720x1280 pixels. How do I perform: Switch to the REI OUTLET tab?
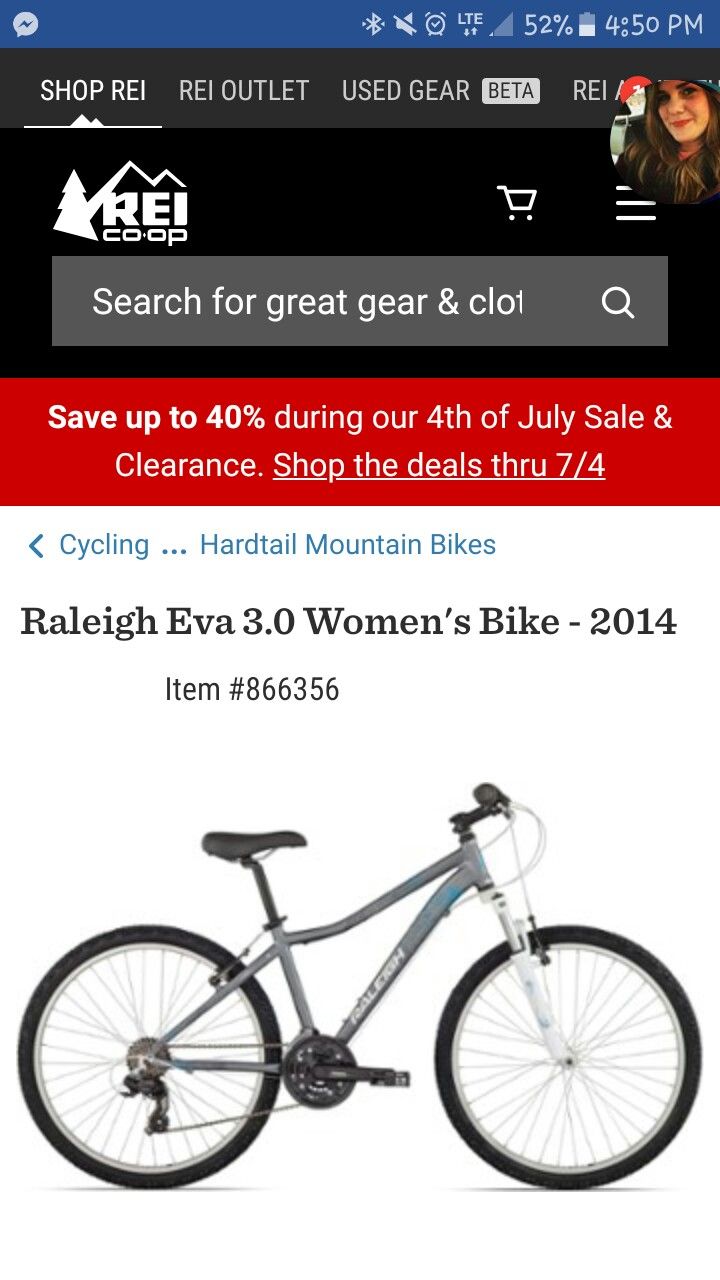point(244,91)
